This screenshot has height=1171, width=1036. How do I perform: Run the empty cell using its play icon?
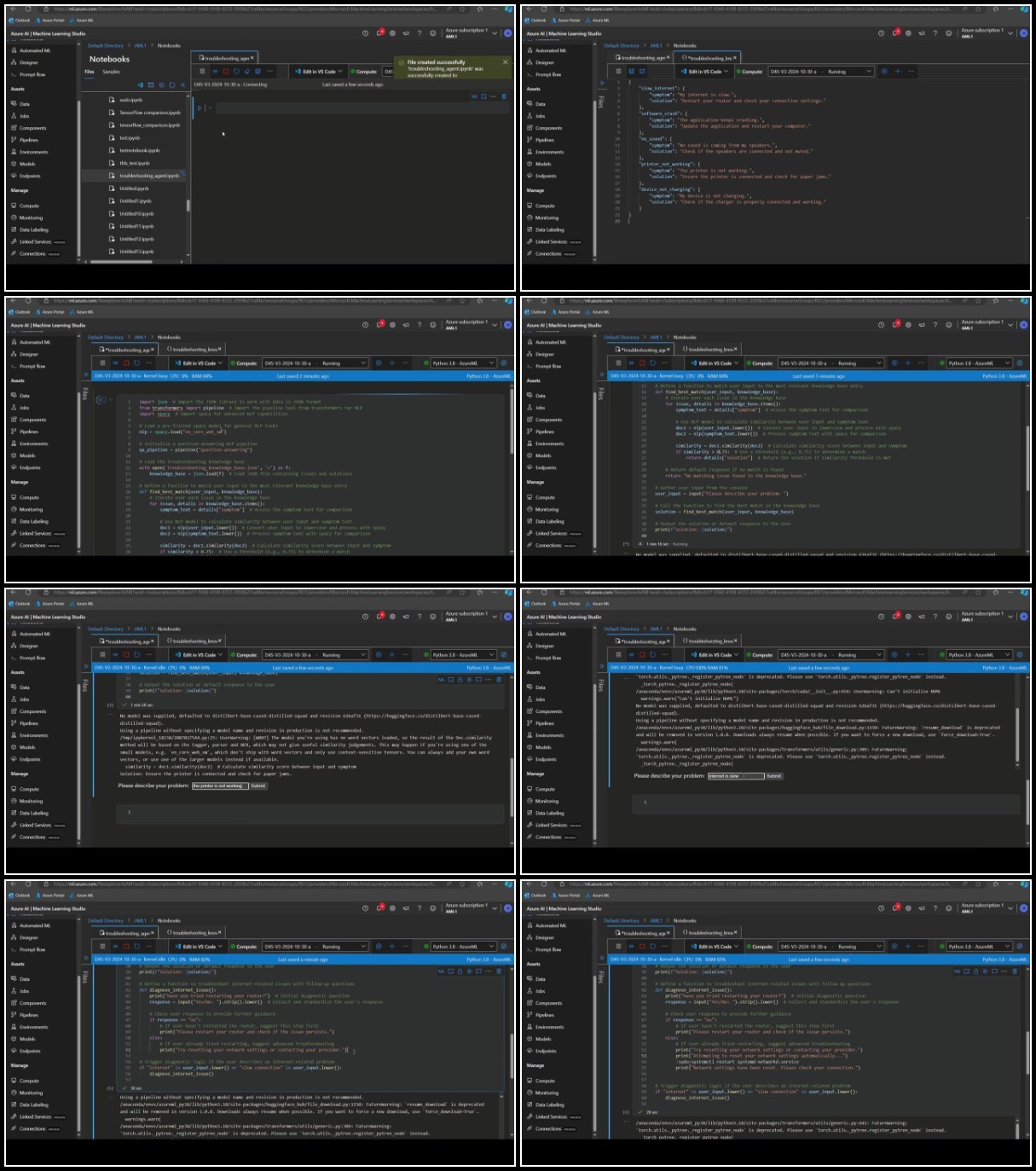pos(200,108)
